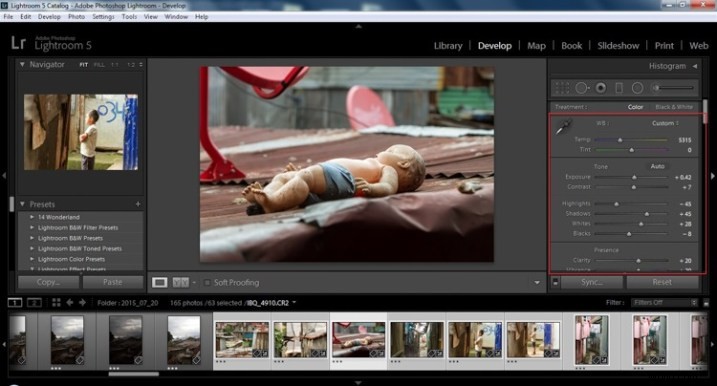The height and width of the screenshot is (386, 717).
Task: Open the toolbar content dropdown triangle
Action: click(537, 283)
